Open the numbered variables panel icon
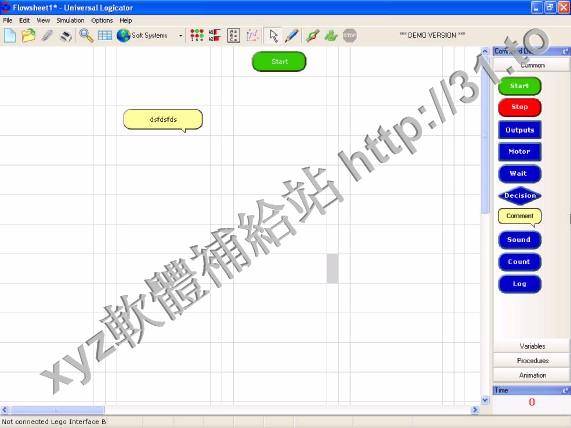The width and height of the screenshot is (571, 428). (x=233, y=36)
